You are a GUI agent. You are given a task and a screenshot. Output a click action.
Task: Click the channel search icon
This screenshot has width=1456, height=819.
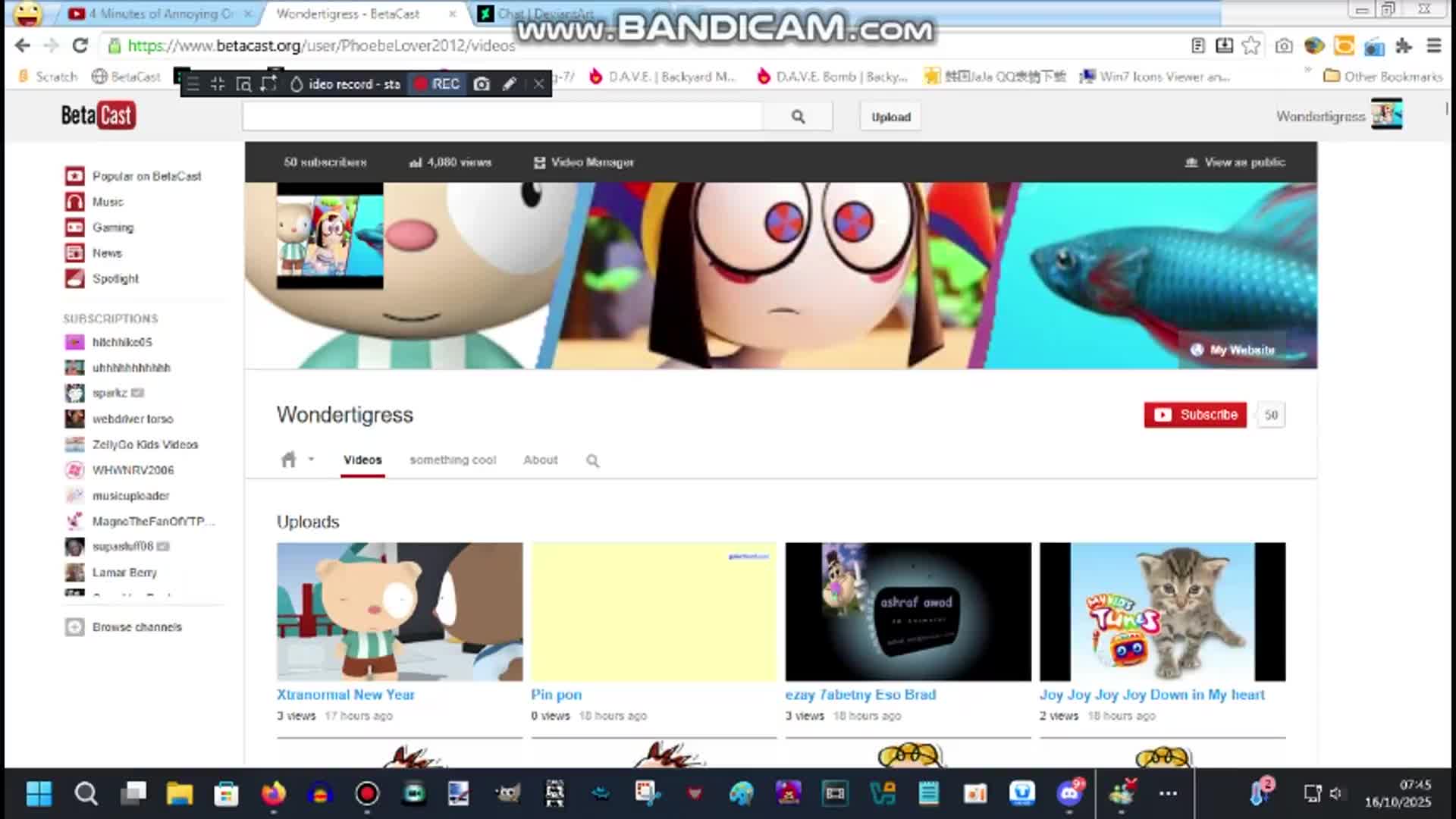[592, 460]
